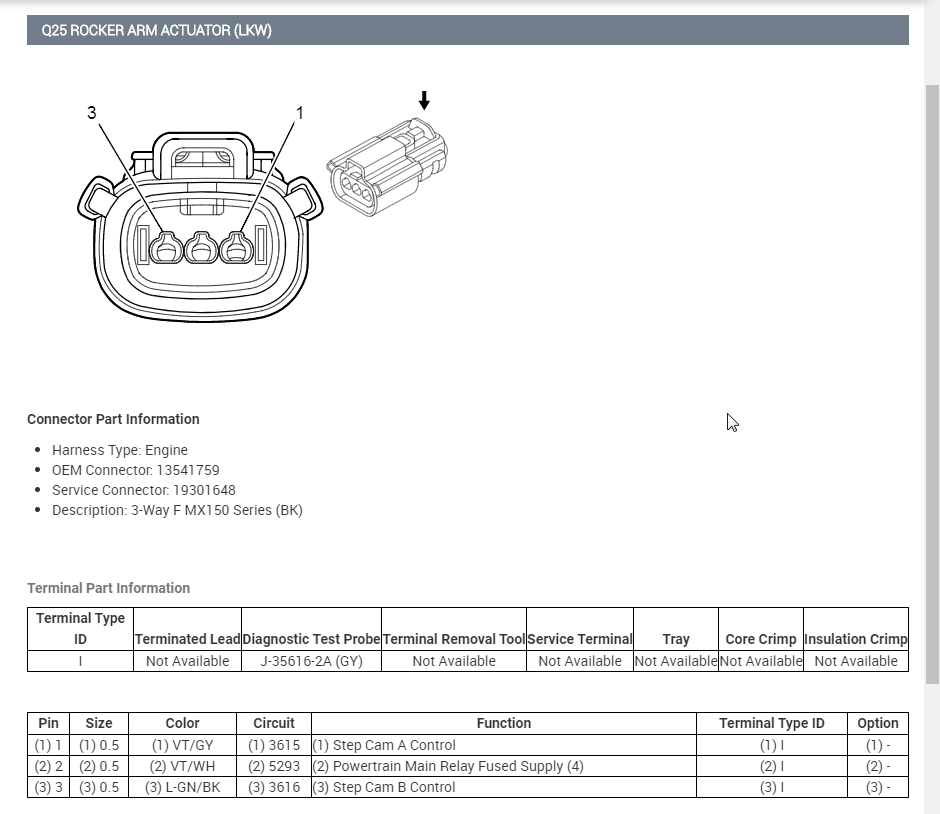Click 'Not Available' under Tray
940x814 pixels.
pos(676,661)
